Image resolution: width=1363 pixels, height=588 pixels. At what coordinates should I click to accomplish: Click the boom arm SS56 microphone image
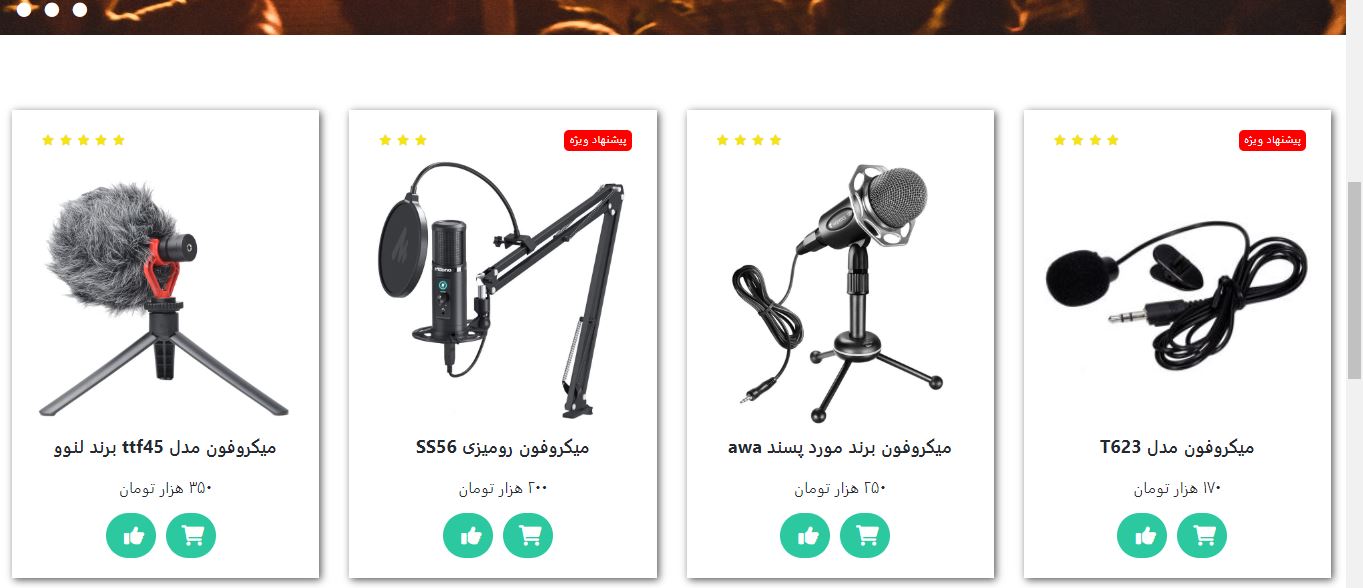(502, 290)
